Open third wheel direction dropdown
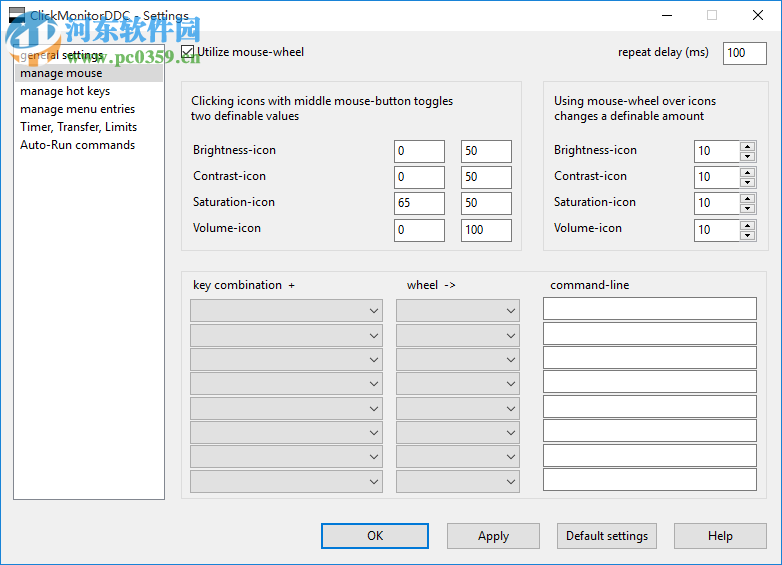The width and height of the screenshot is (782, 565). coord(458,359)
